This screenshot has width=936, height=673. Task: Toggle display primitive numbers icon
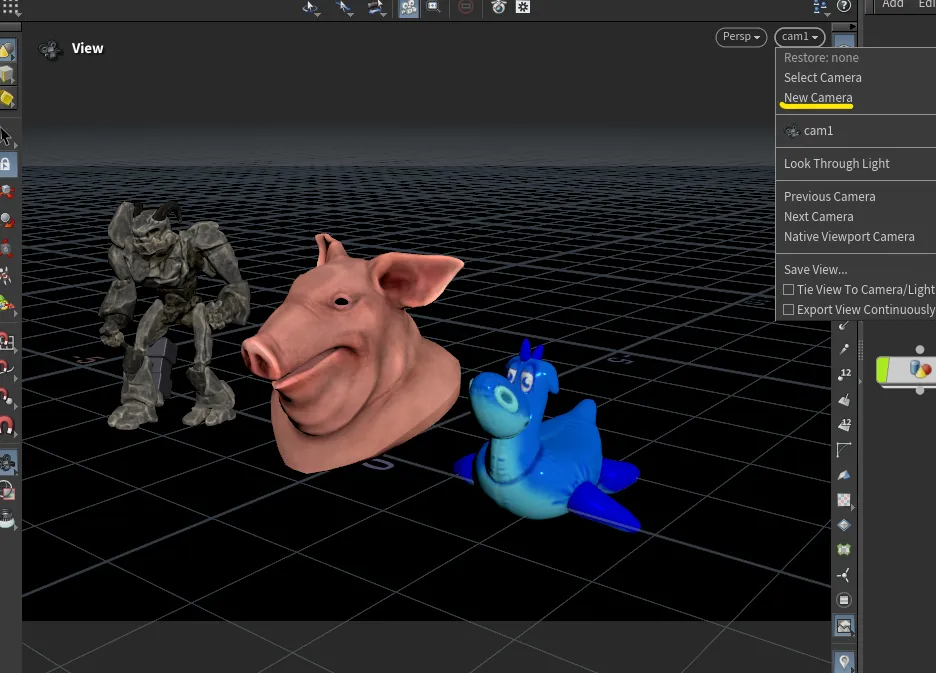click(x=844, y=425)
